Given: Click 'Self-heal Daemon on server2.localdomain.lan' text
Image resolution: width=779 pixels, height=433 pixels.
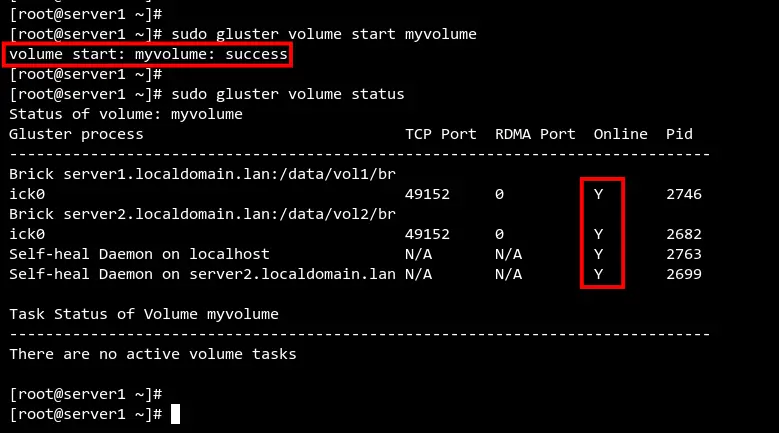Looking at the screenshot, I should [202, 274].
